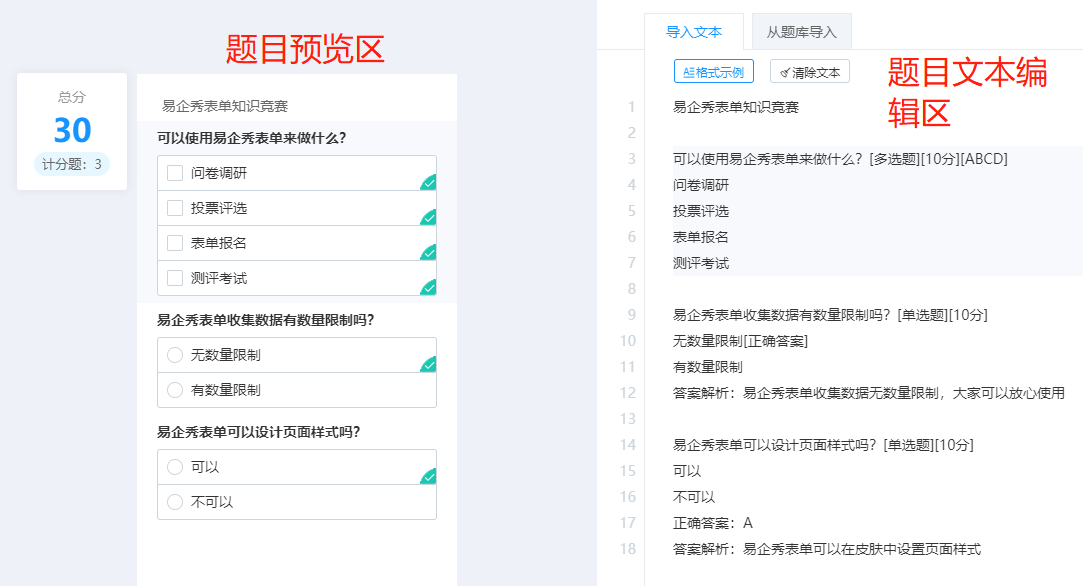This screenshot has width=1083, height=586.
Task: Click editor line 1 易企秀表单知识竞赛
Action: point(736,107)
